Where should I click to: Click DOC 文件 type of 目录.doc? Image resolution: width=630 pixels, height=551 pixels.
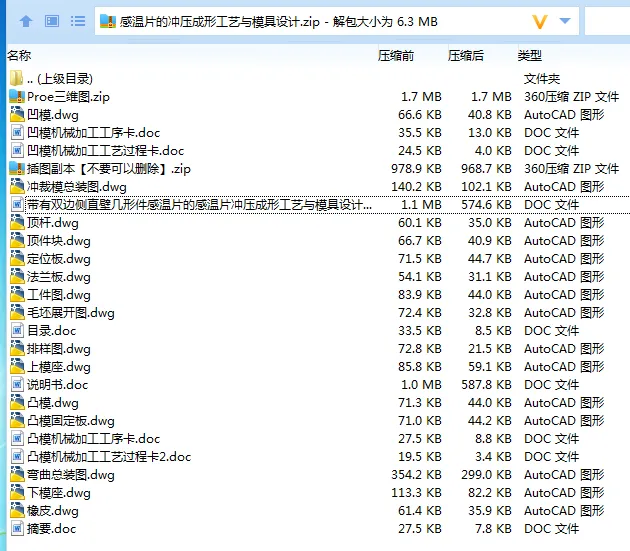pyautogui.click(x=552, y=330)
